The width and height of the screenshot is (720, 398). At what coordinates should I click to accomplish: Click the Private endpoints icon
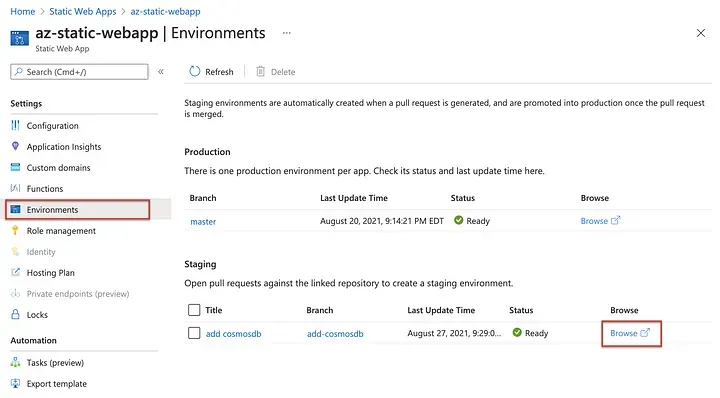click(x=16, y=293)
